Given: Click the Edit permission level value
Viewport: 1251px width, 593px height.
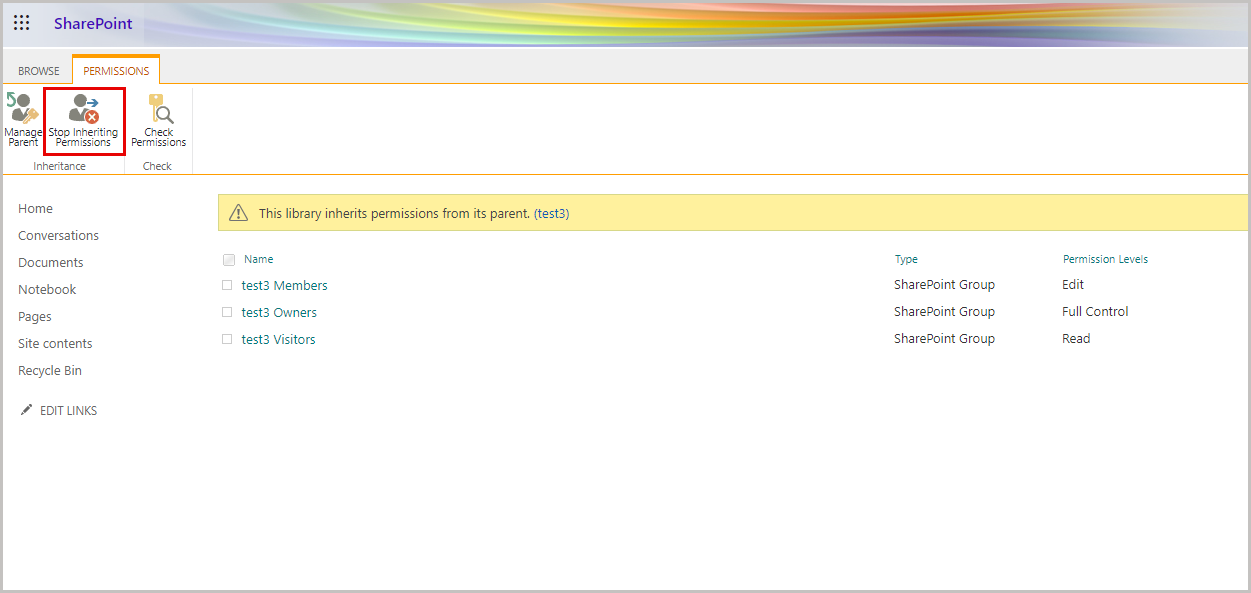Looking at the screenshot, I should point(1073,284).
